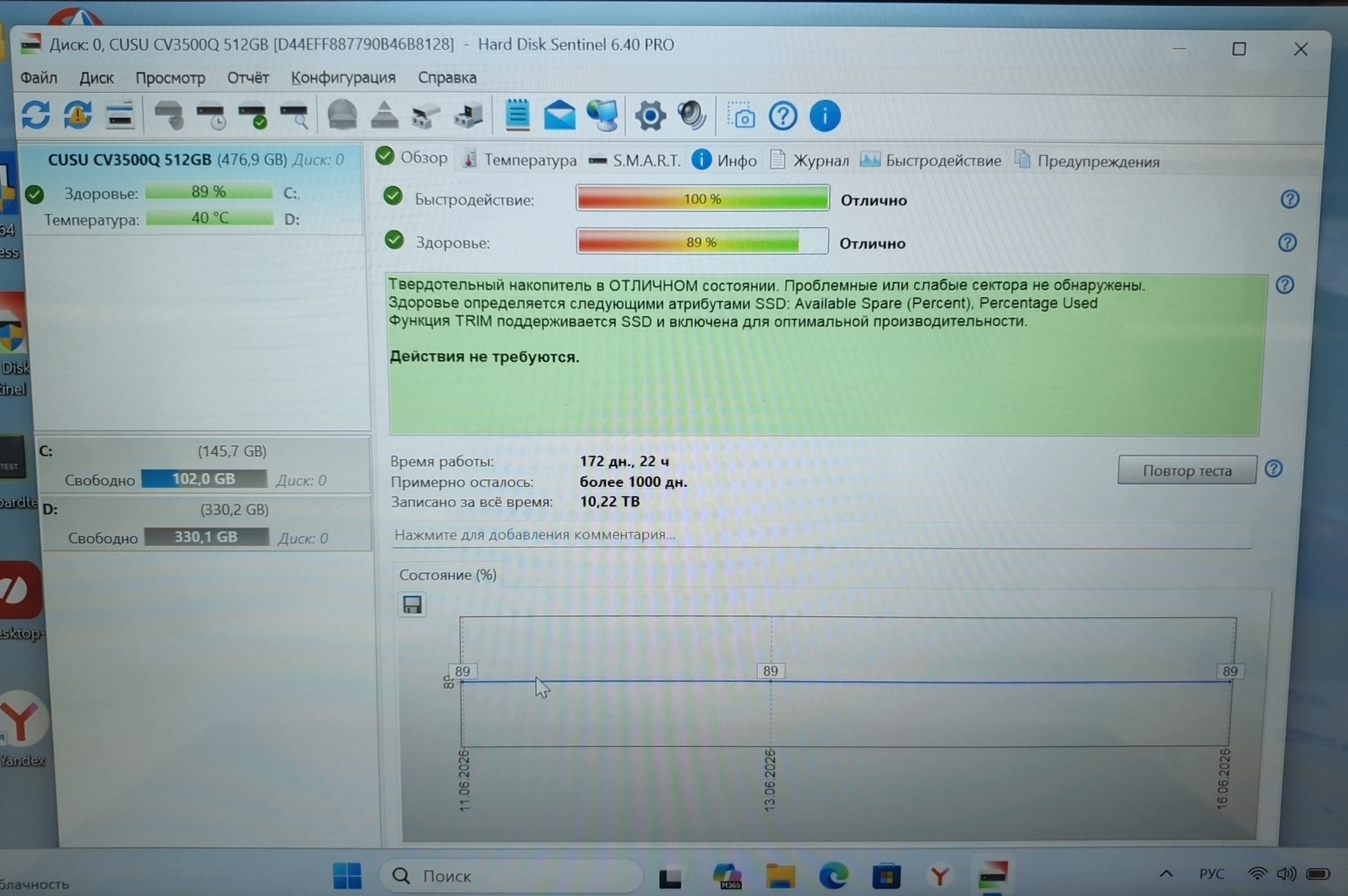
Task: Open the Диск menu
Action: tap(96, 78)
